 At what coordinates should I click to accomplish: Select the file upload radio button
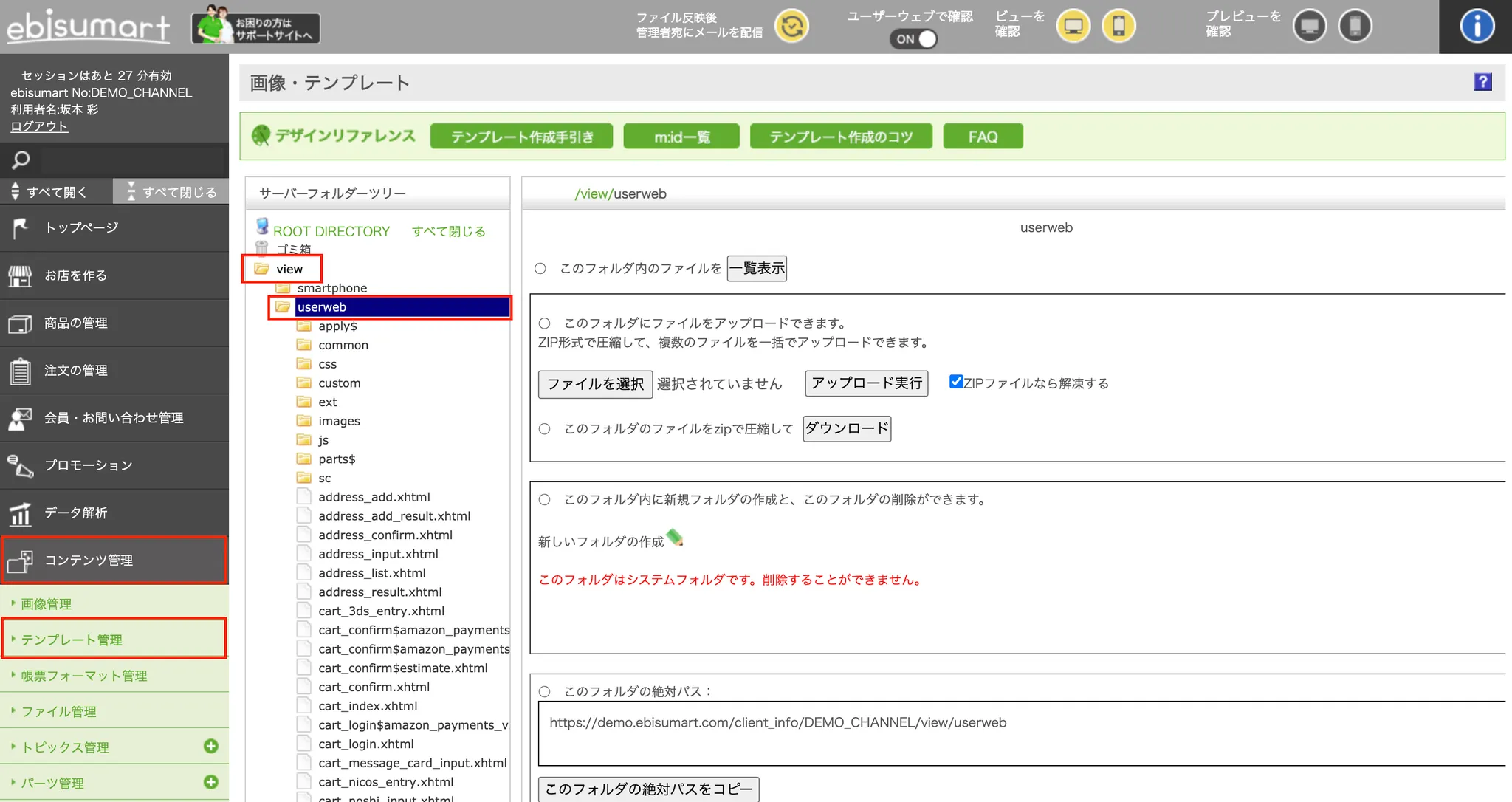click(x=545, y=323)
